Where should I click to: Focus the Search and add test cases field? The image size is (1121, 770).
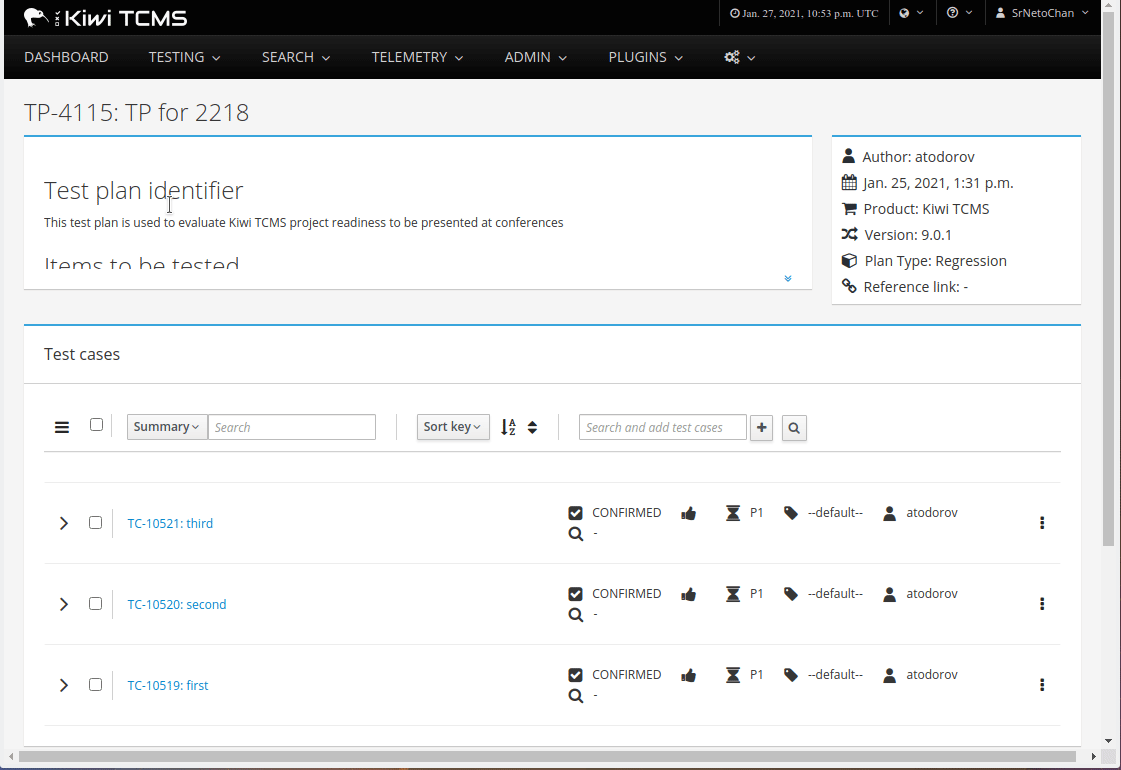coord(663,427)
